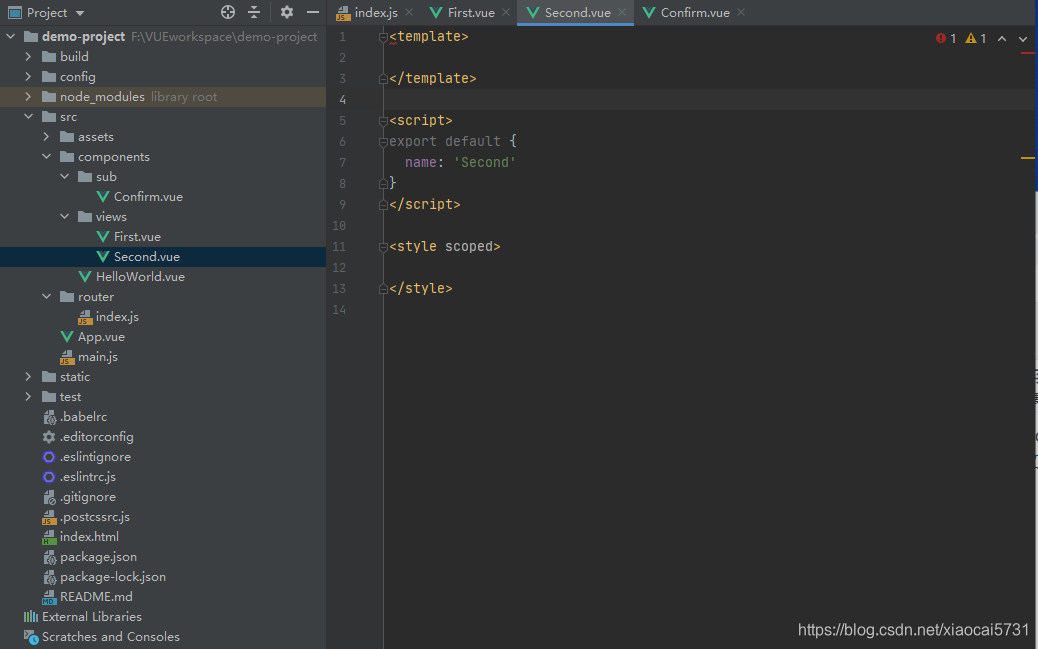Close the Confirm.vue tab
Image resolution: width=1038 pixels, height=649 pixels.
click(x=741, y=12)
